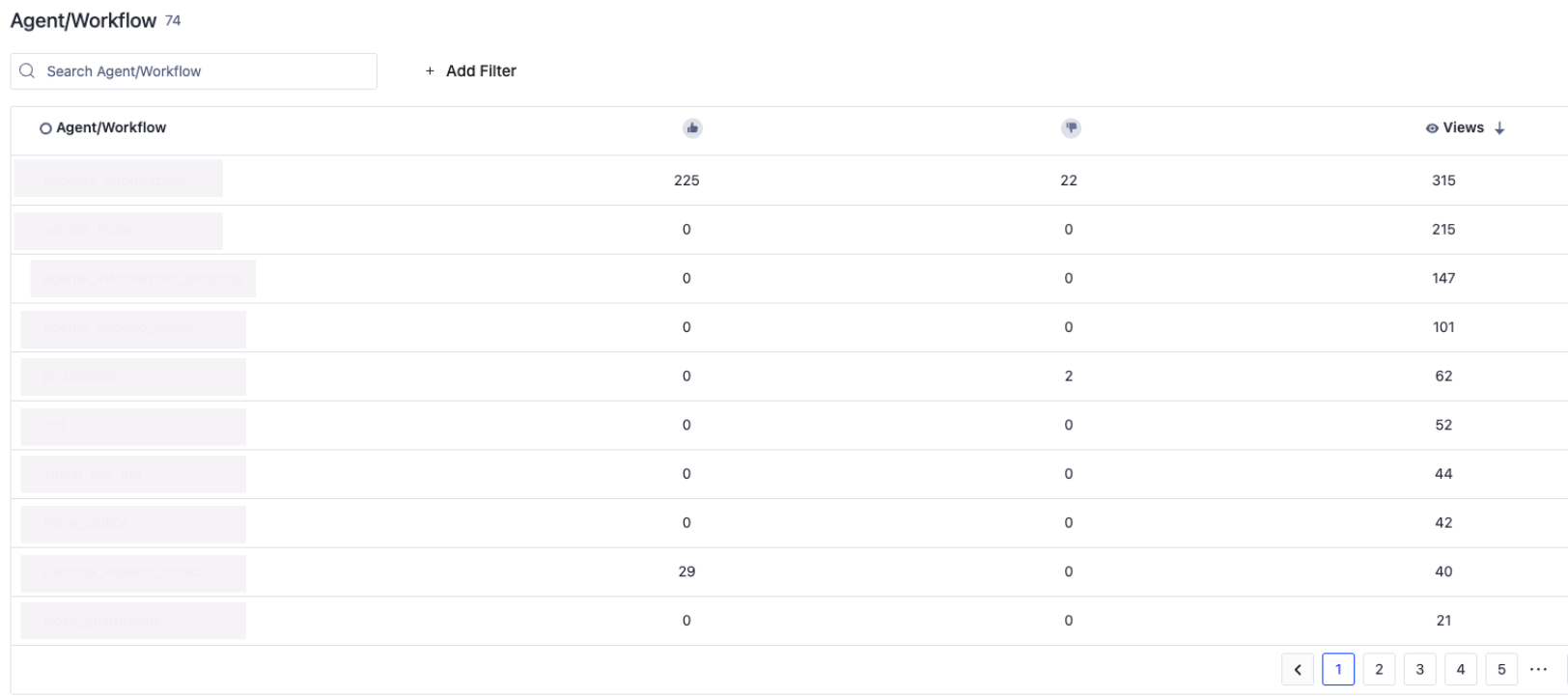
Task: Open the top row with 315 views
Action: (x=118, y=180)
